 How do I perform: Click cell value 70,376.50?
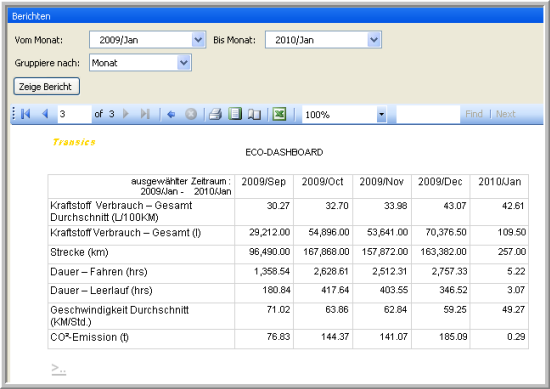(446, 232)
